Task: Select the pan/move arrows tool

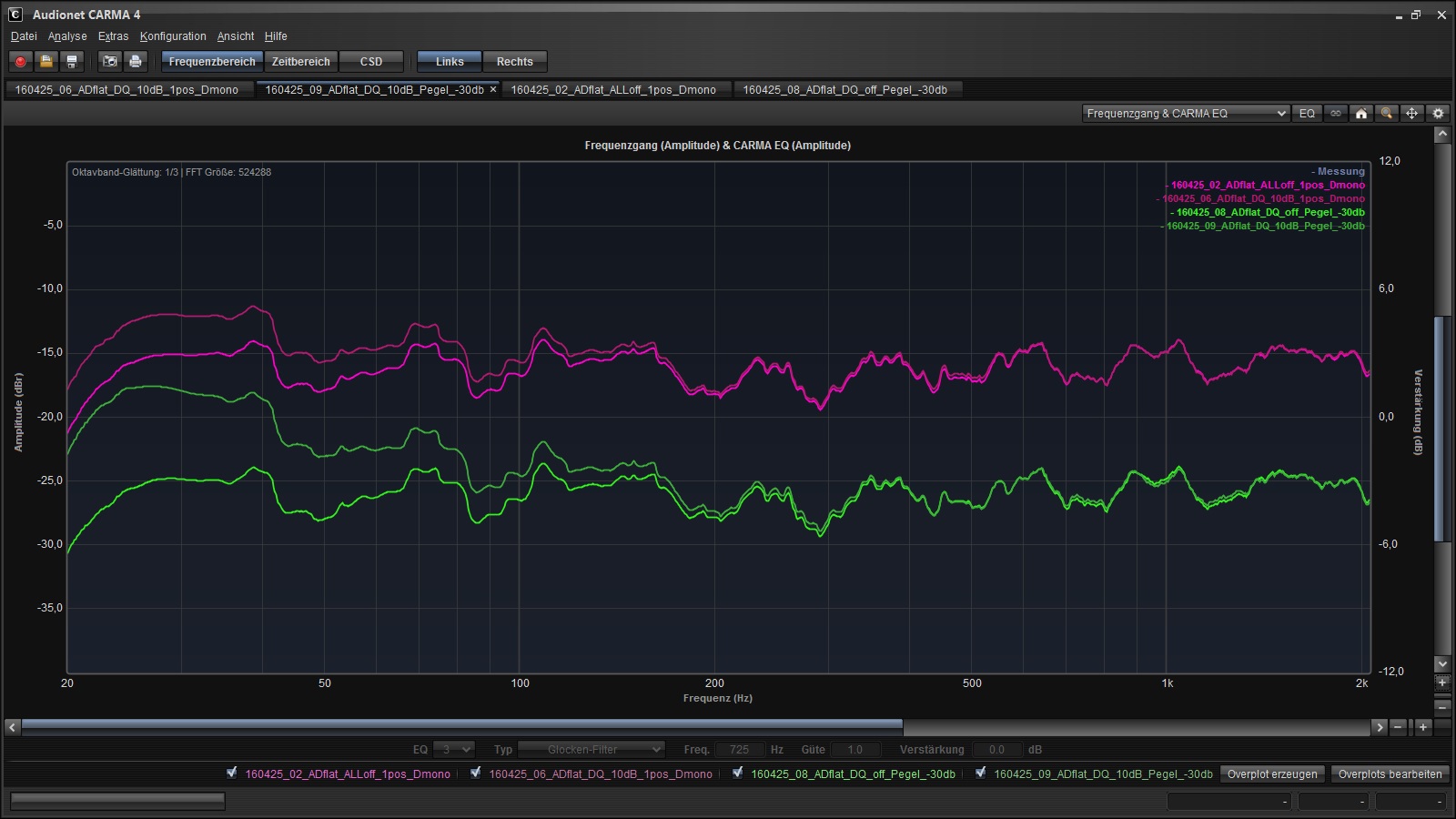Action: 1412,114
